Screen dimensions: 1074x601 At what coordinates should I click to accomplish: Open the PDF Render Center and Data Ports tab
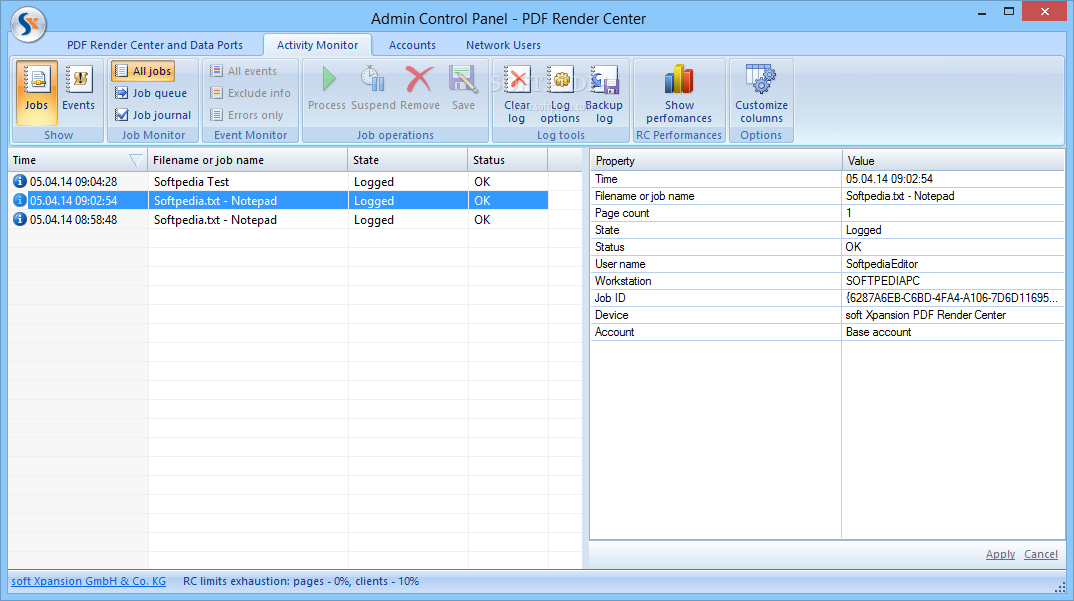tap(155, 45)
